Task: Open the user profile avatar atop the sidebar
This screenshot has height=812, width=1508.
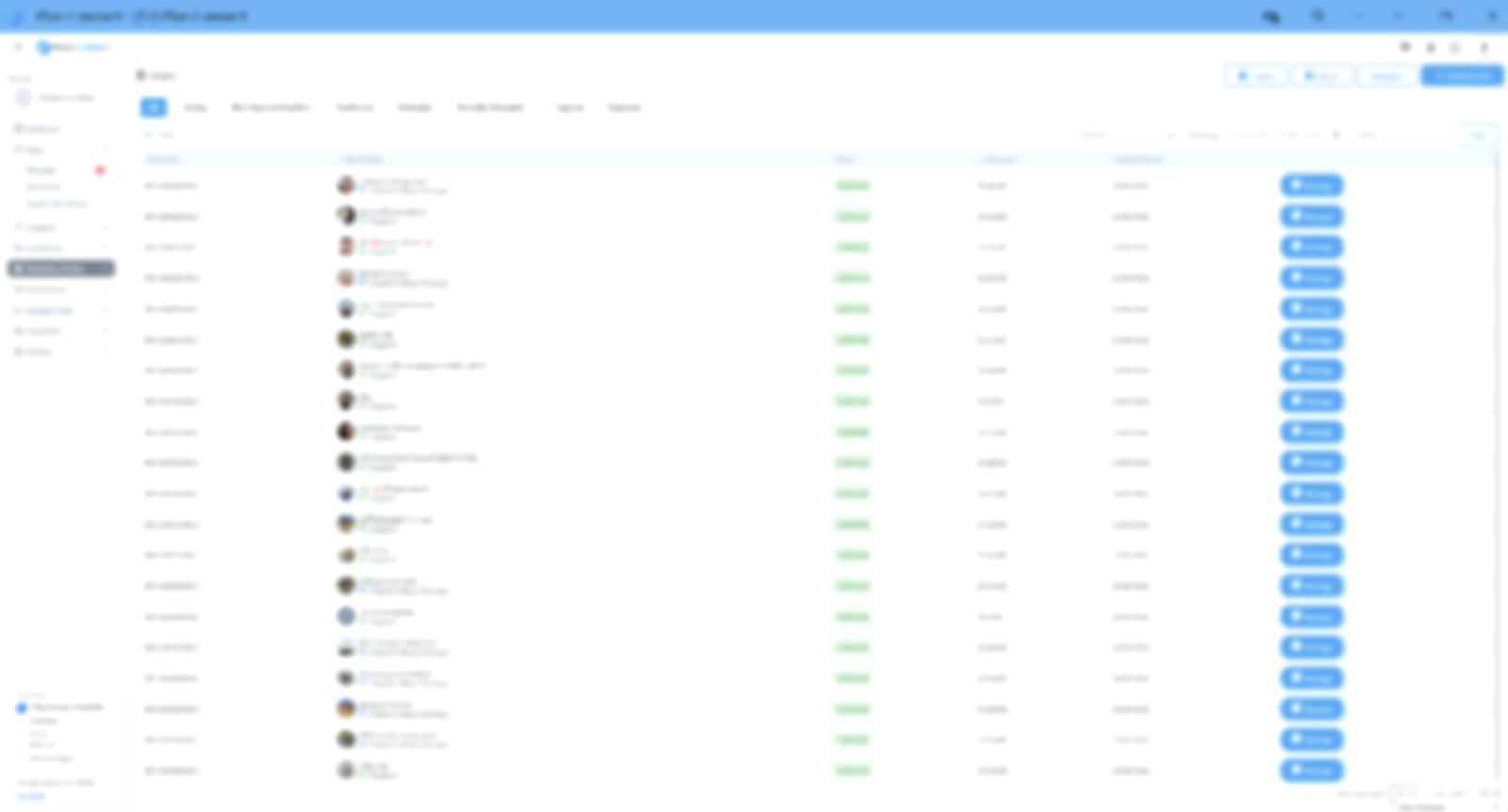Action: click(24, 98)
